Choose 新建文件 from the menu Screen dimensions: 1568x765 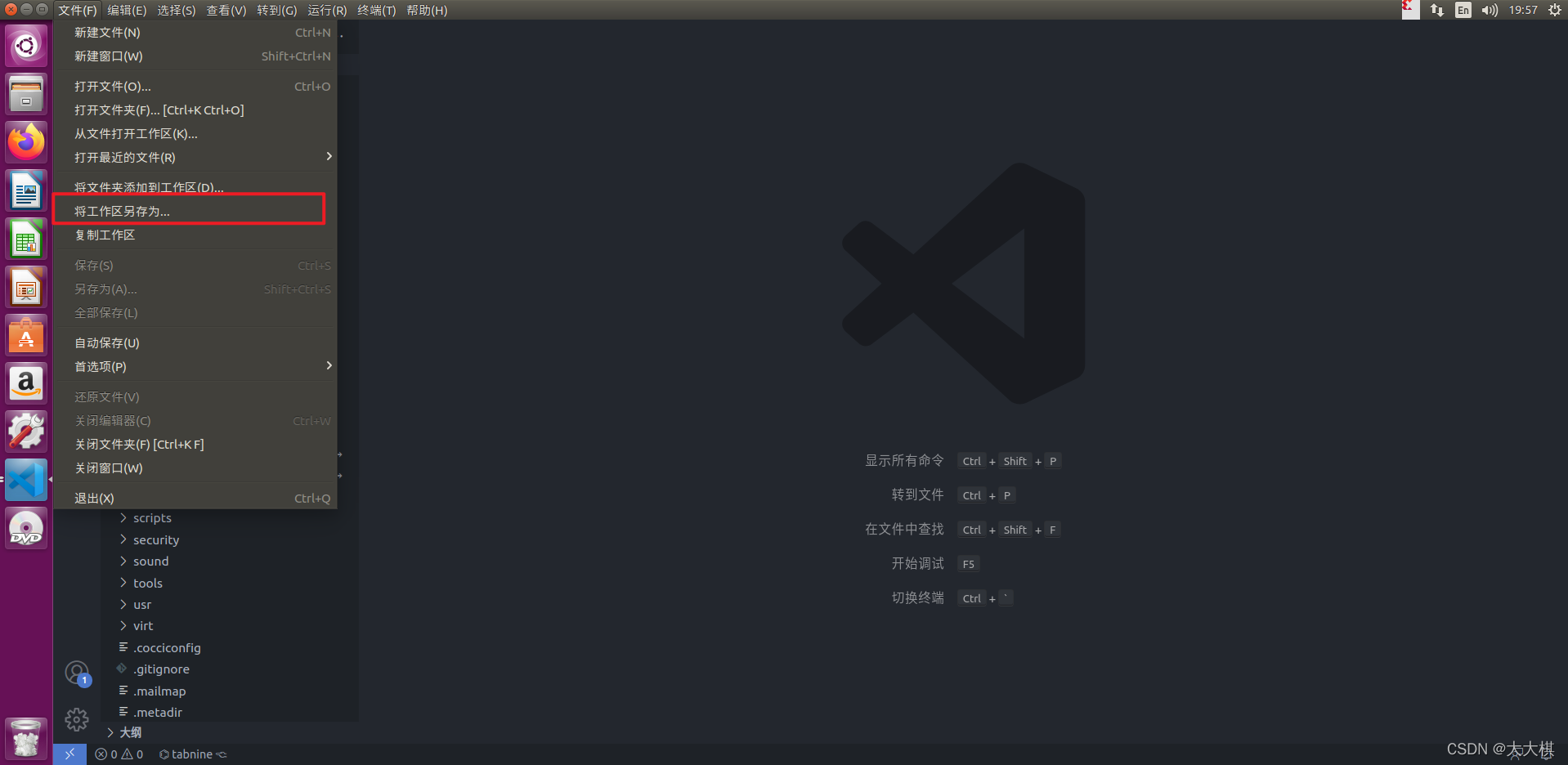point(195,32)
